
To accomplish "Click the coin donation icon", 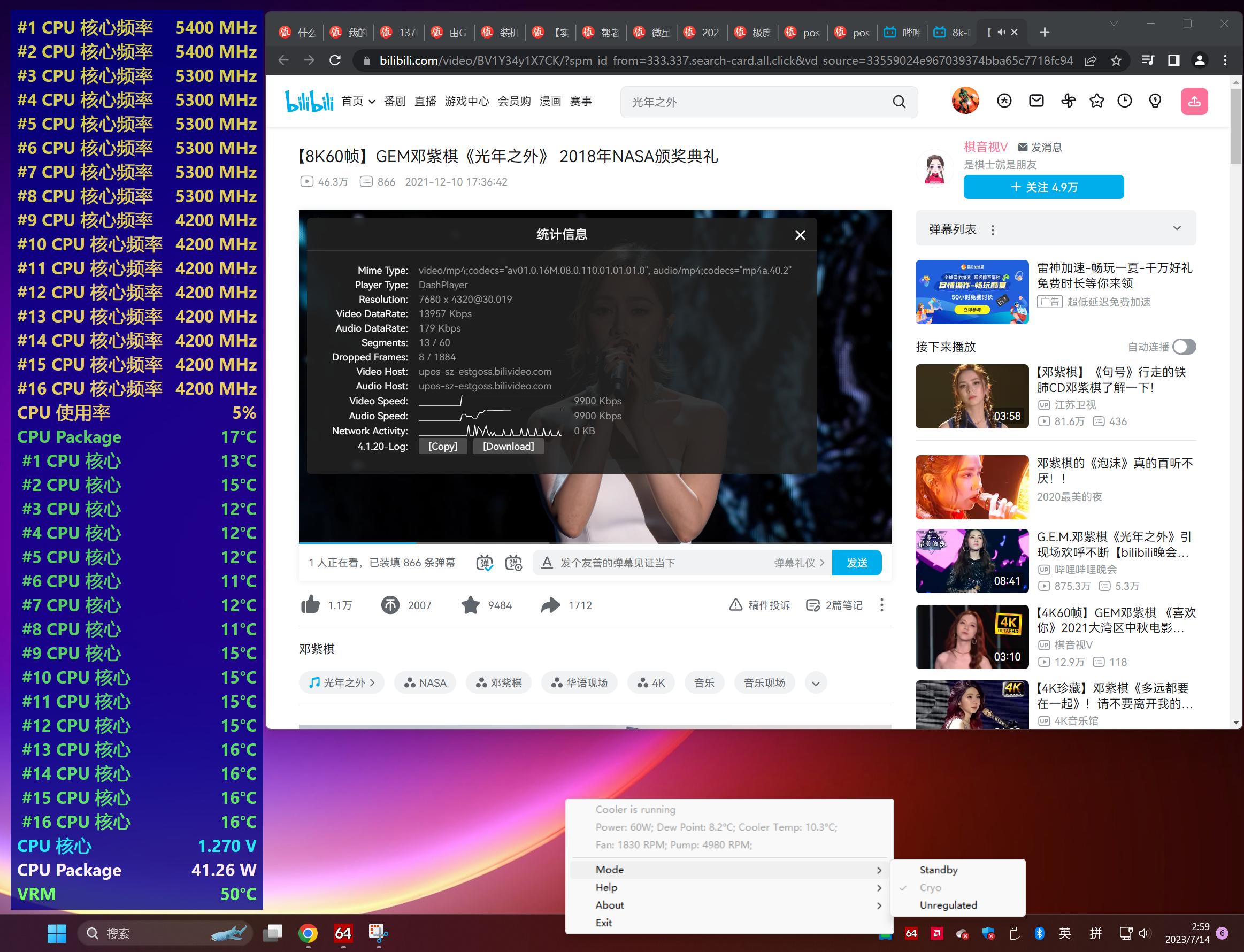I will pyautogui.click(x=390, y=605).
